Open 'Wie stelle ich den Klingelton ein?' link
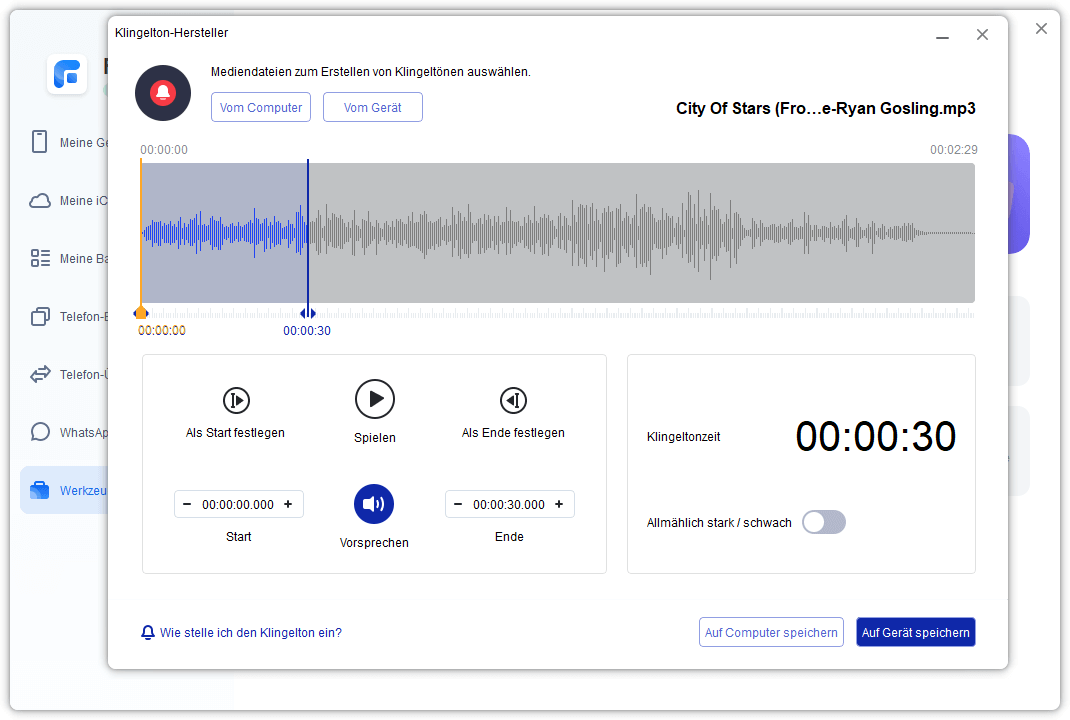1070x720 pixels. click(250, 632)
